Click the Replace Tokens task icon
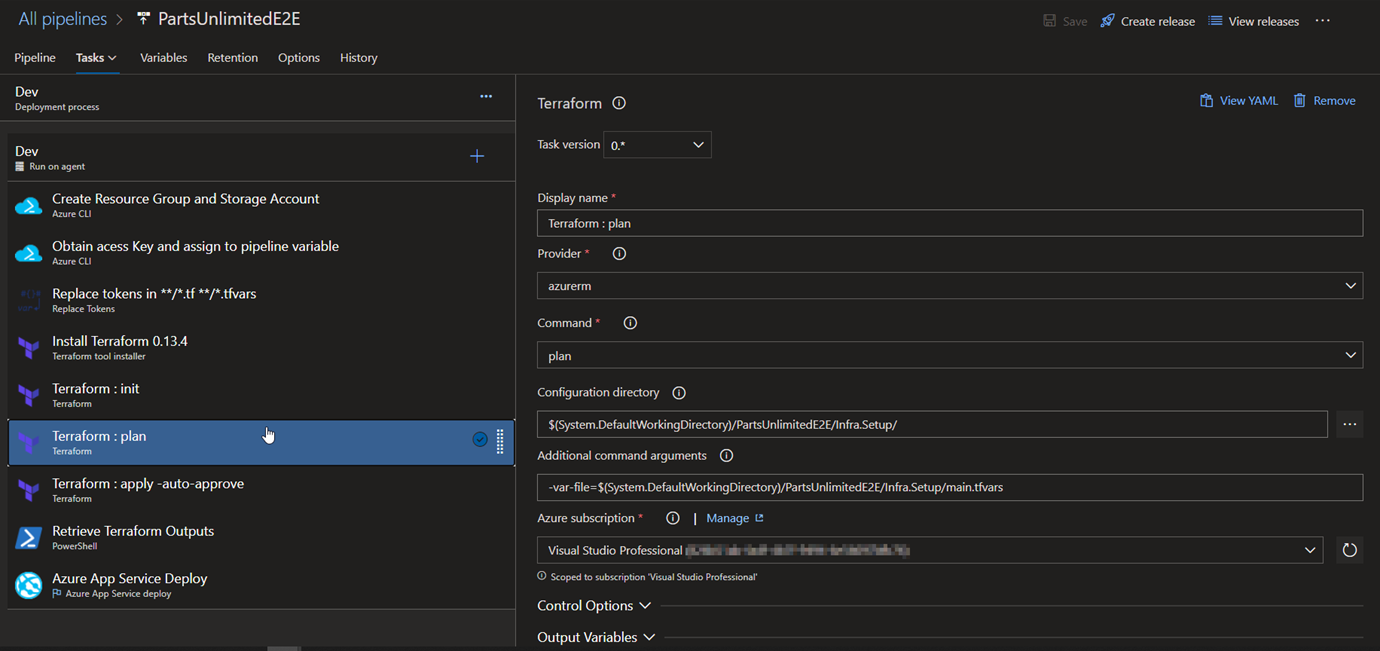Viewport: 1380px width, 651px height. [28, 301]
